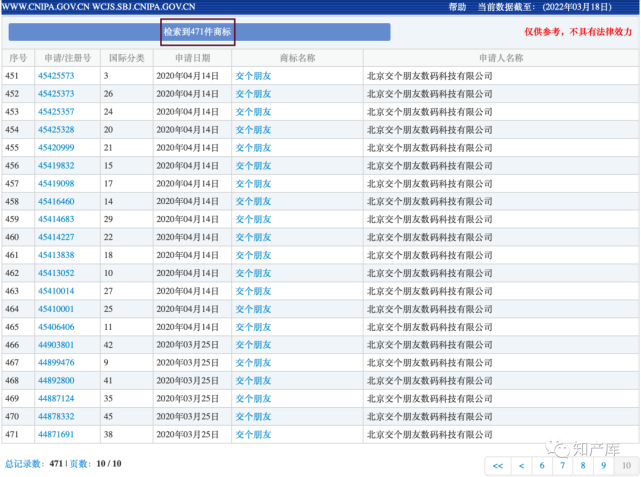The image size is (641, 477).
Task: Click application date in row 467
Action: coord(187,363)
